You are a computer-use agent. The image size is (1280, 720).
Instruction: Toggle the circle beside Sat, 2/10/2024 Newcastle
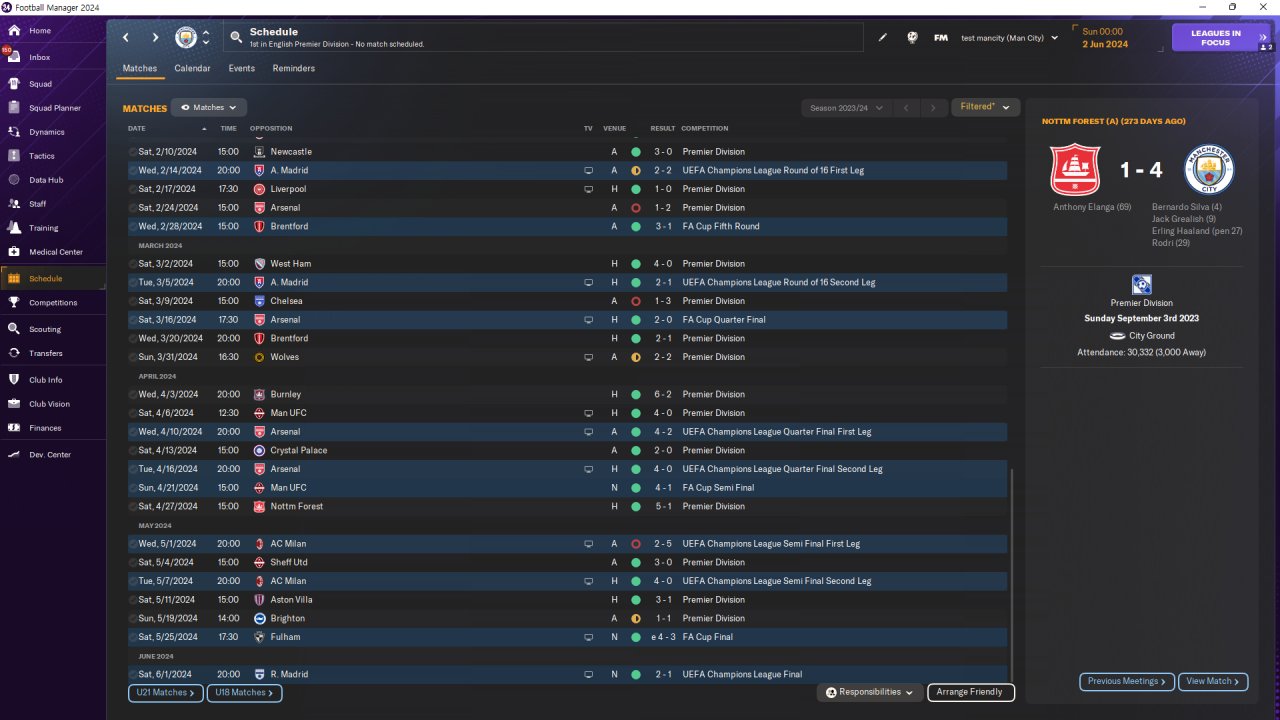133,152
